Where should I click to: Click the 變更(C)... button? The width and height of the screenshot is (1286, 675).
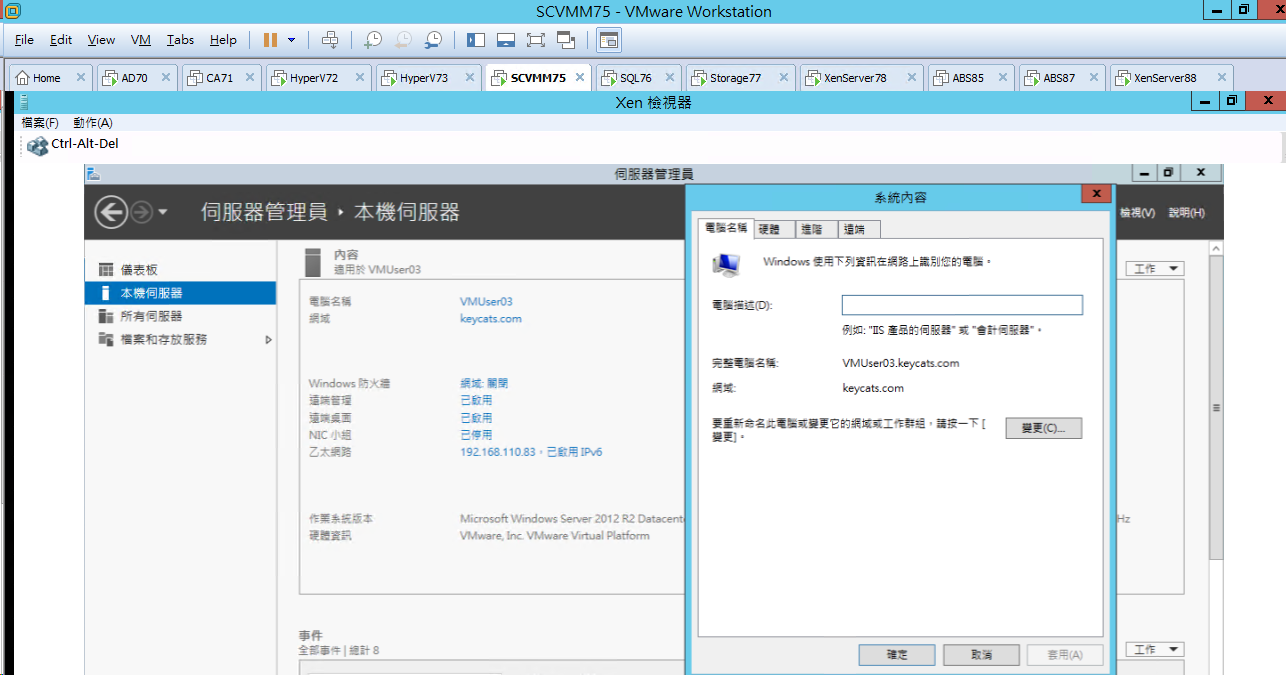click(x=1044, y=428)
